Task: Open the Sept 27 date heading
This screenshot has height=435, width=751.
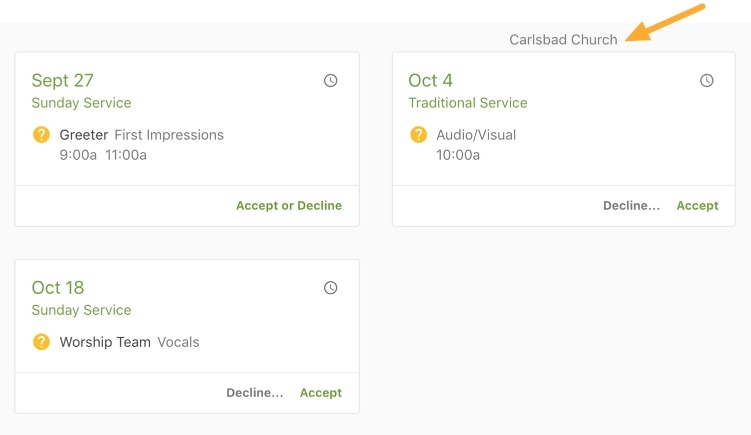Action: point(63,80)
